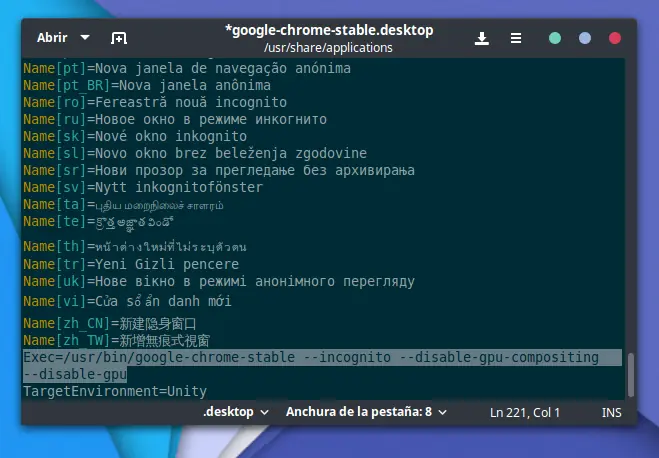Image resolution: width=659 pixels, height=458 pixels.
Task: Click the Name[ru] line
Action: point(175,119)
